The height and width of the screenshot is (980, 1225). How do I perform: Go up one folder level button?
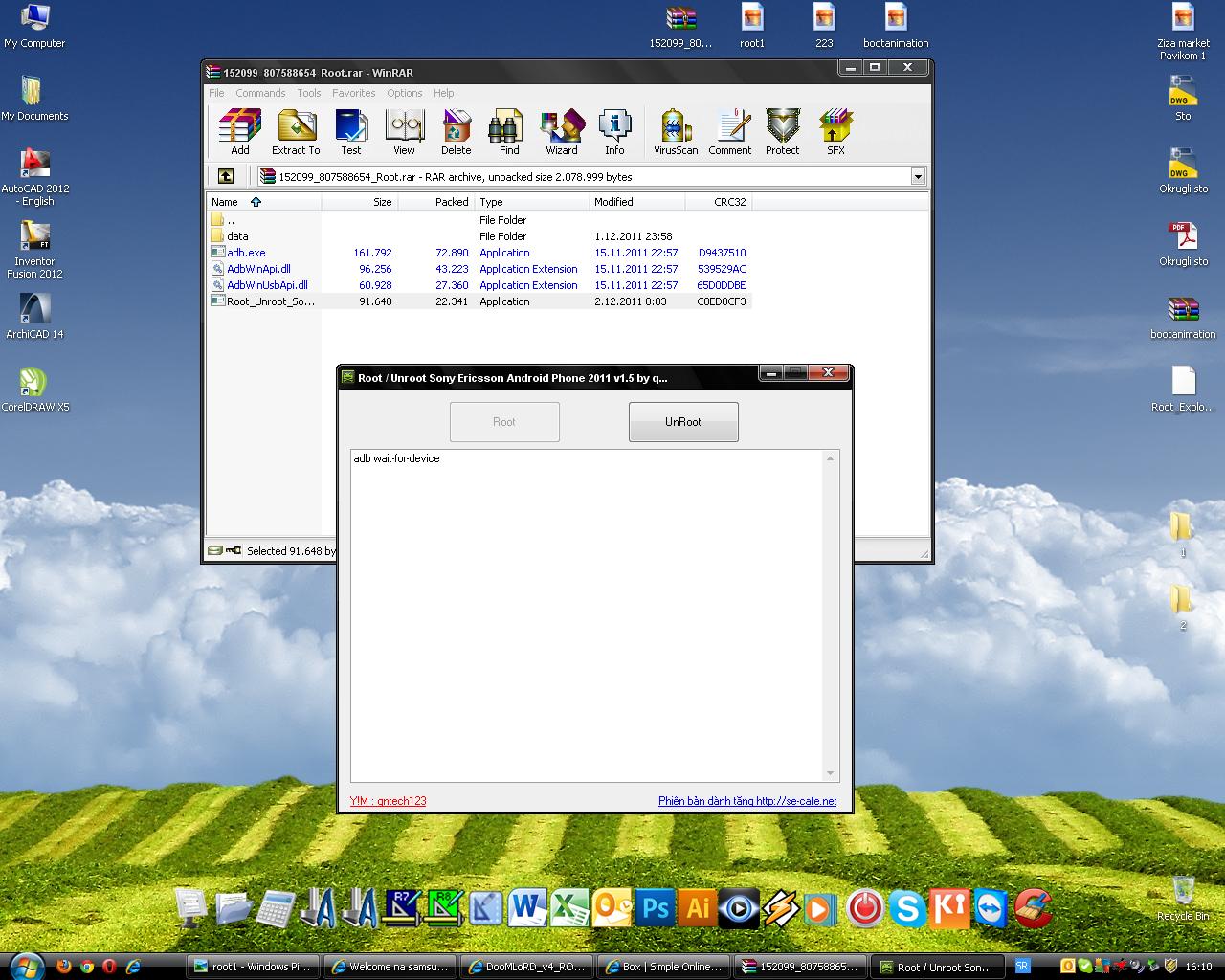tap(226, 176)
